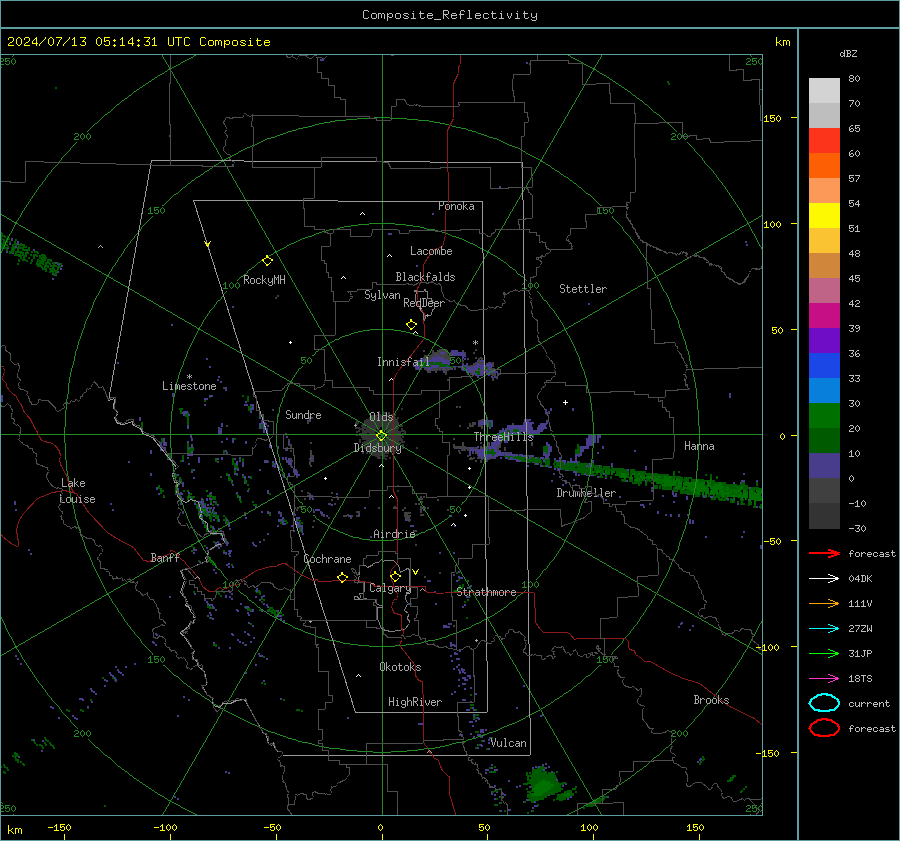This screenshot has height=841, width=900.
Task: Click the yellow diamond marker near Cochrane
Action: pos(343,577)
